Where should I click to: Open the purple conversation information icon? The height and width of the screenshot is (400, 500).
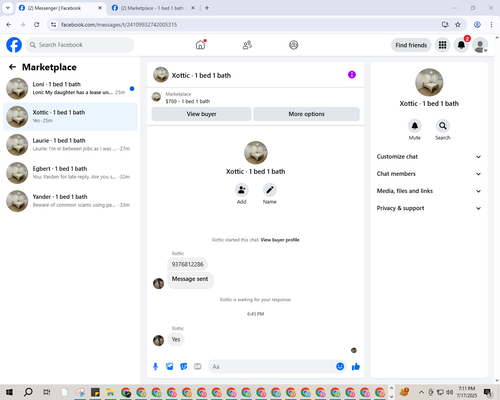click(352, 75)
